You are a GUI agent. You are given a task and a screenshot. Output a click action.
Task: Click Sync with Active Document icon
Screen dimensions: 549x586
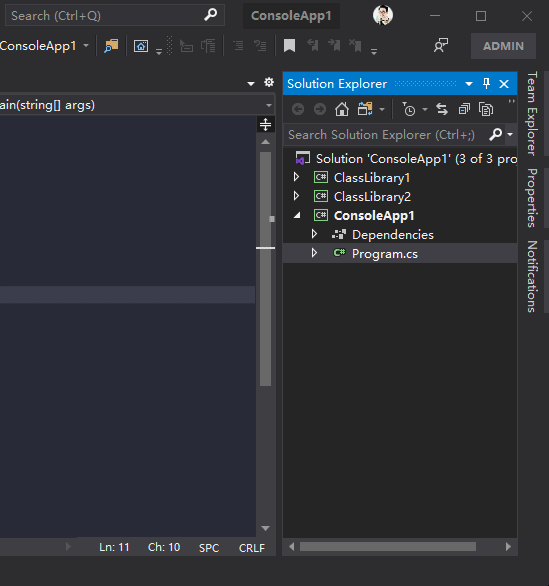click(x=442, y=110)
